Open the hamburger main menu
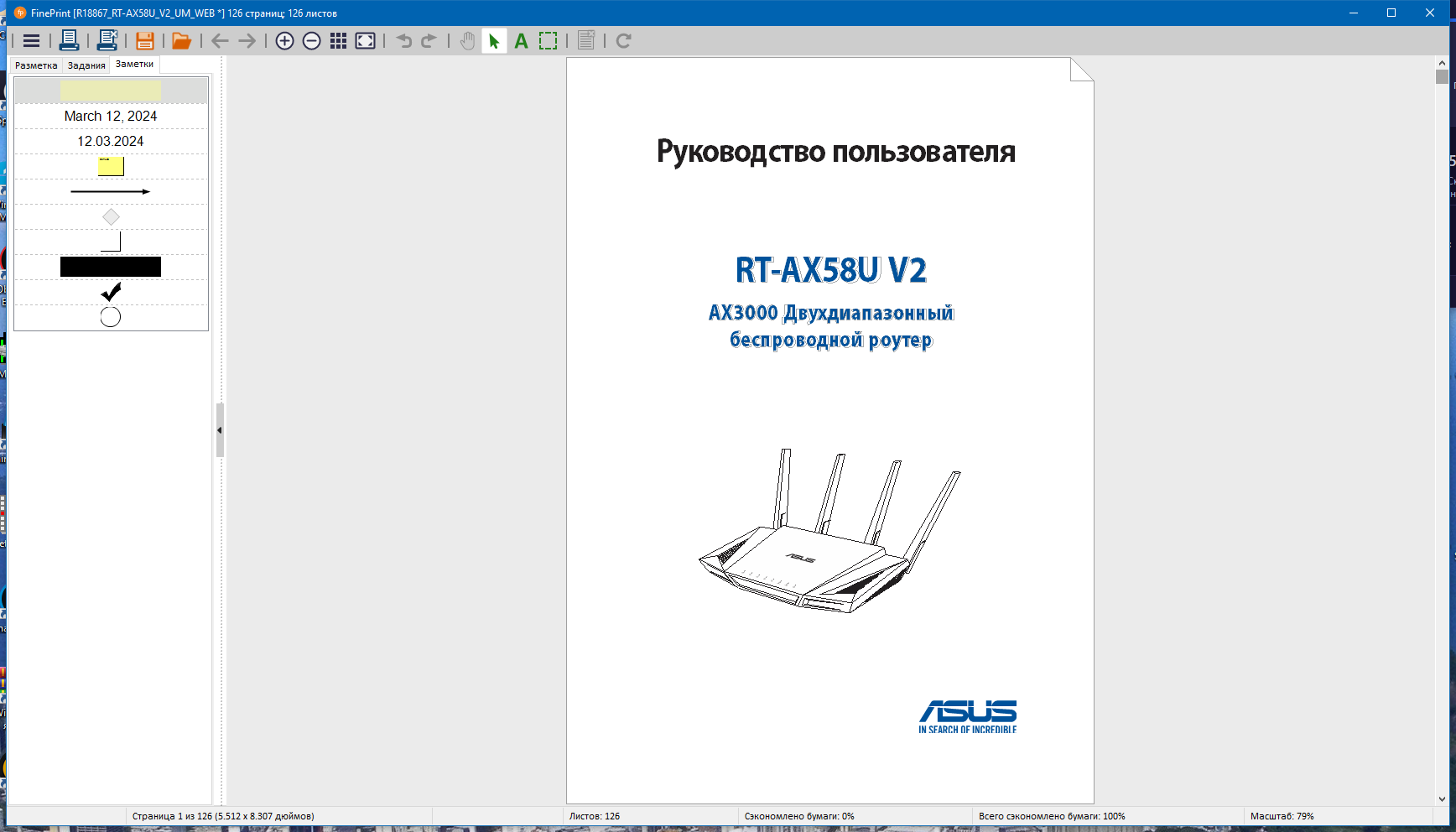 click(32, 41)
